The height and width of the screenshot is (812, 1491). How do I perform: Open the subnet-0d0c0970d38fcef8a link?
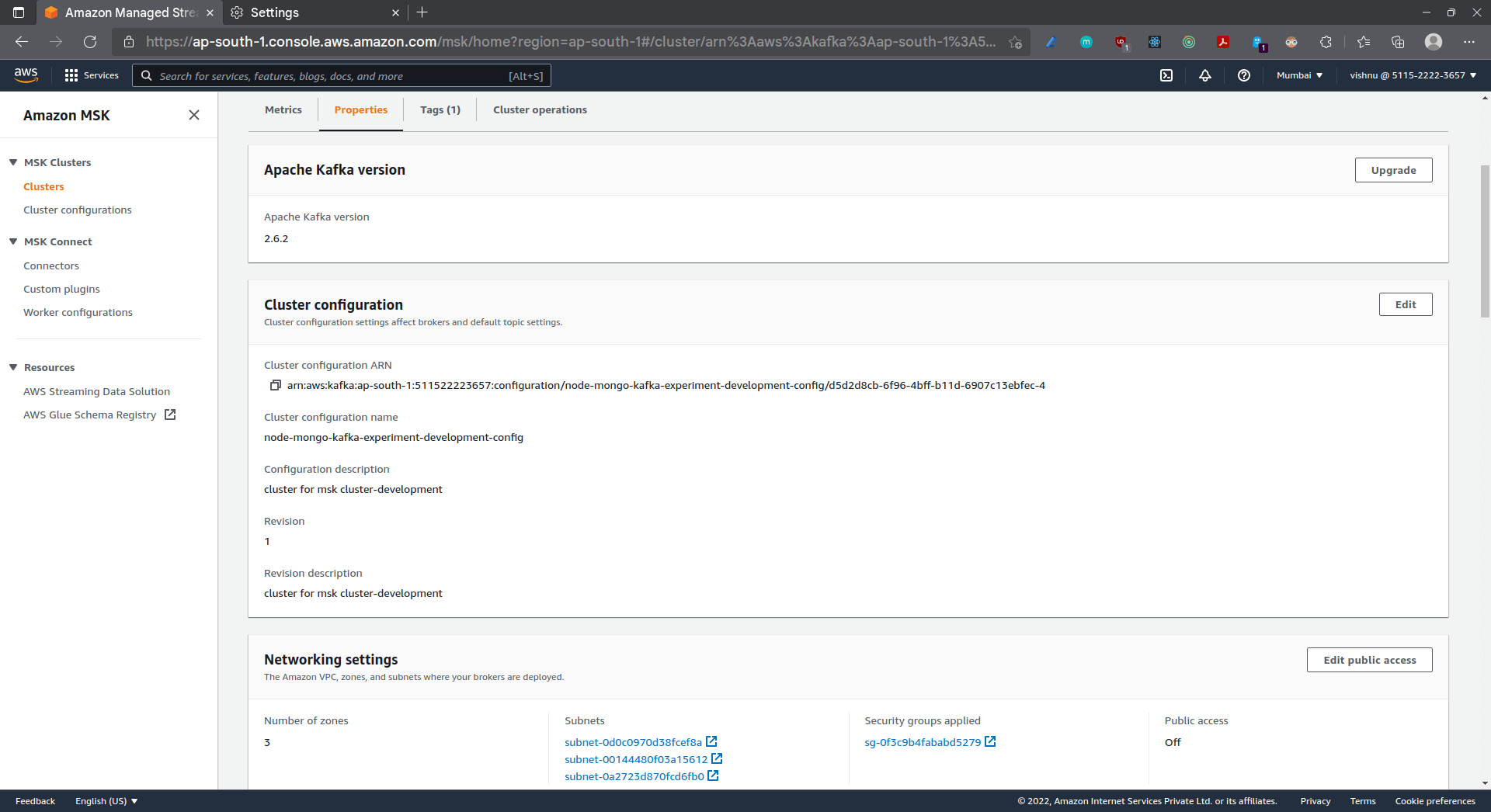click(x=633, y=742)
